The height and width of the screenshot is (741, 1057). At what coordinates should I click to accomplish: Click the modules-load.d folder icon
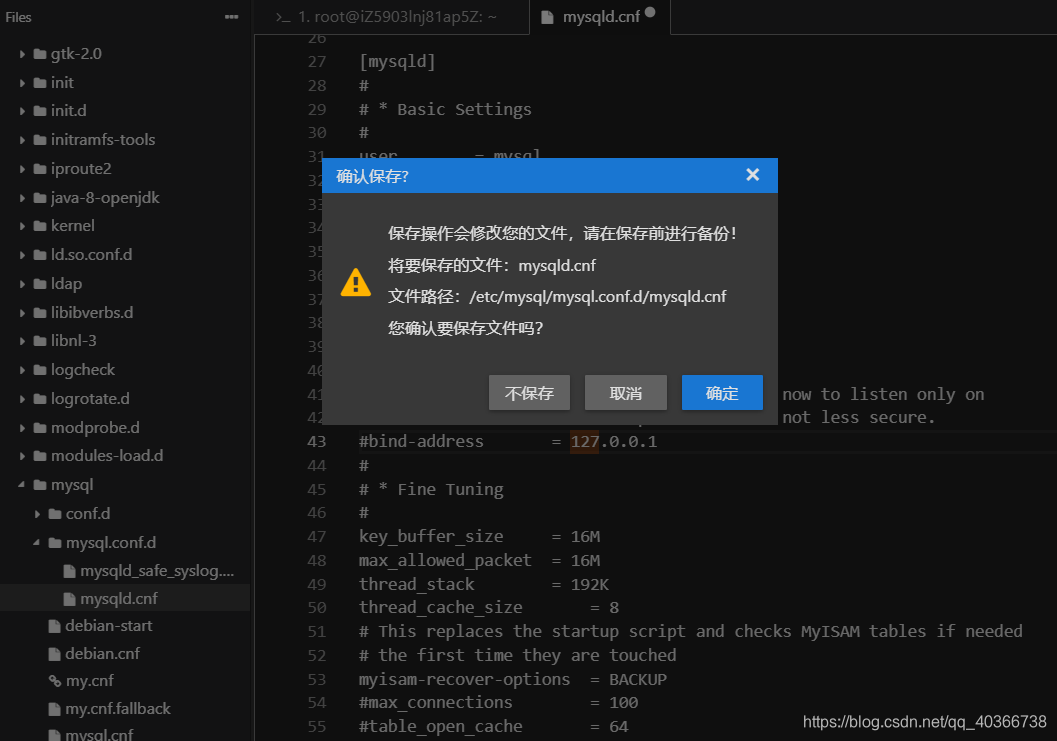40,456
